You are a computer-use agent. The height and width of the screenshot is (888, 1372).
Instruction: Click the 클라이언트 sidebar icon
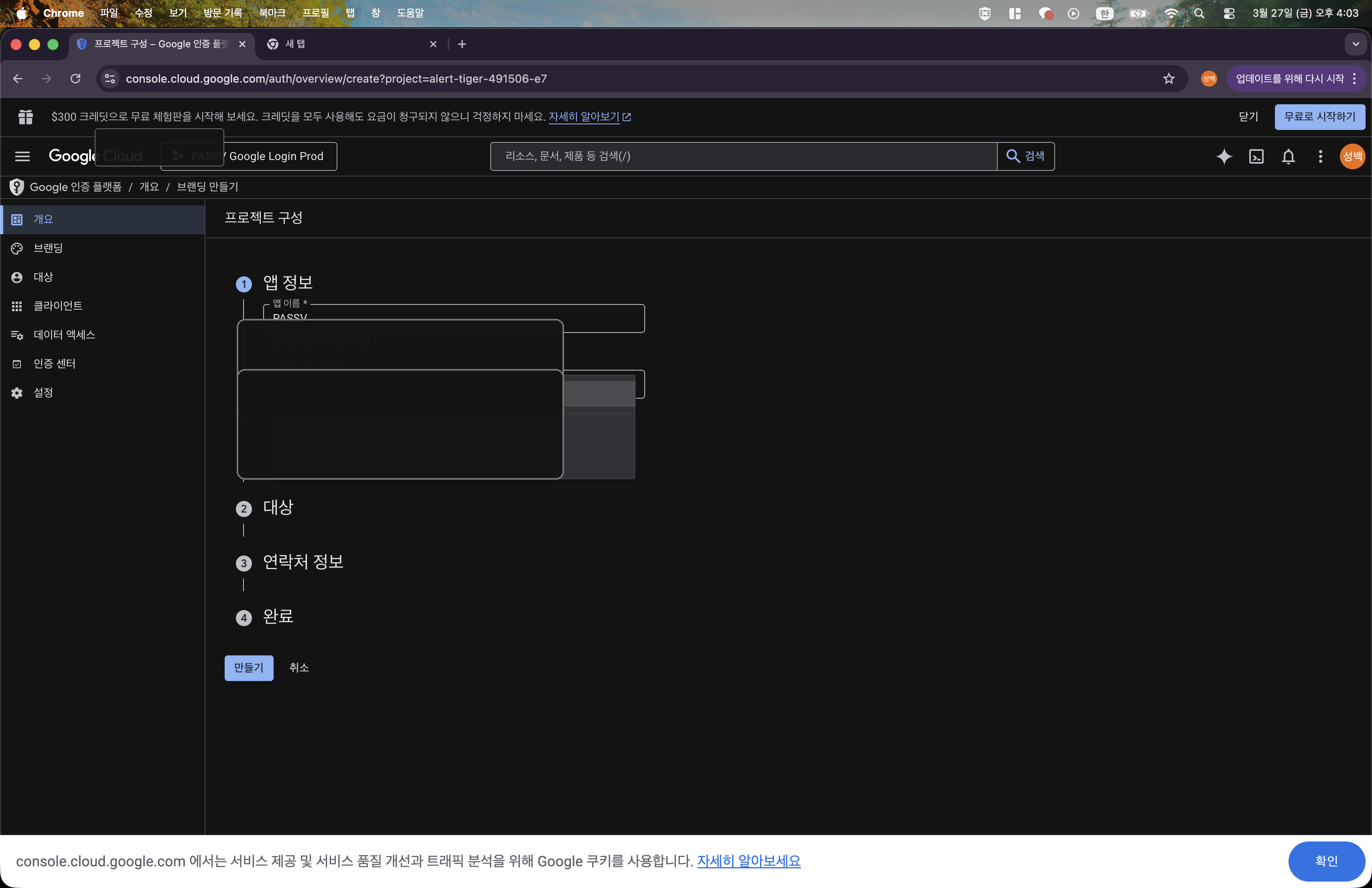[x=17, y=306]
